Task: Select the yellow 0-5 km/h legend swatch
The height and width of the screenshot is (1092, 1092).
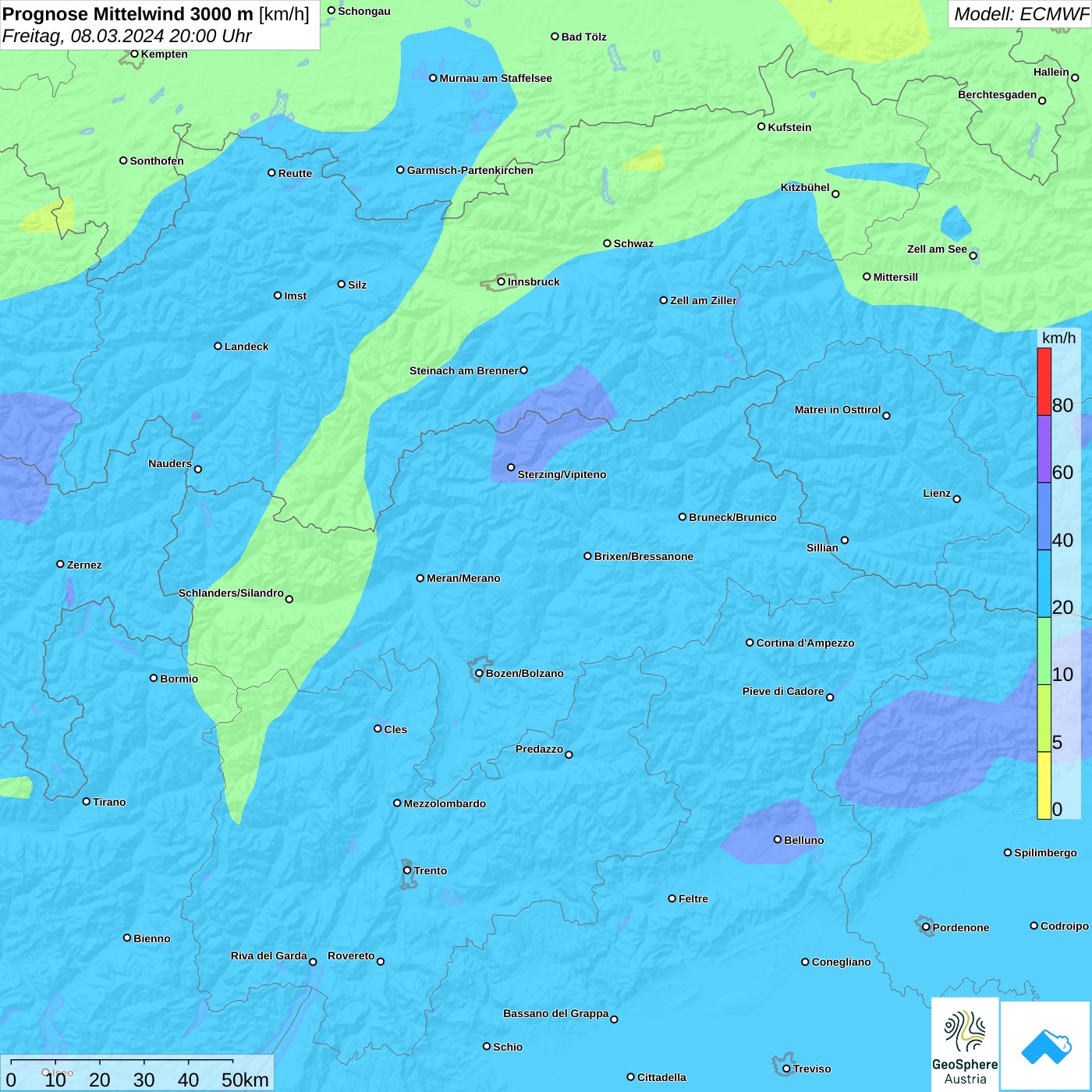Action: coord(1044,785)
